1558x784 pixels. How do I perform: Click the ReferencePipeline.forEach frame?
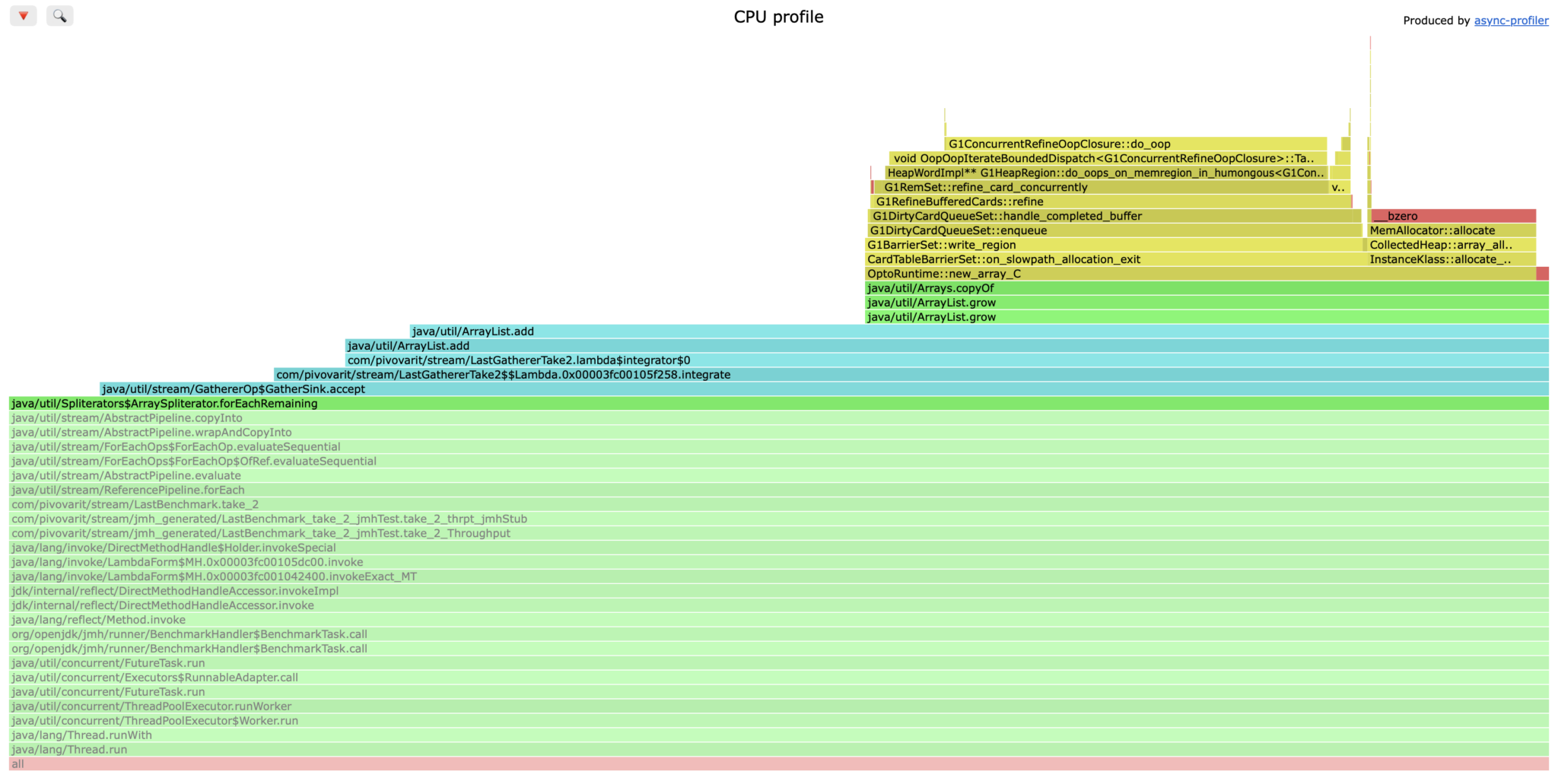pos(778,490)
